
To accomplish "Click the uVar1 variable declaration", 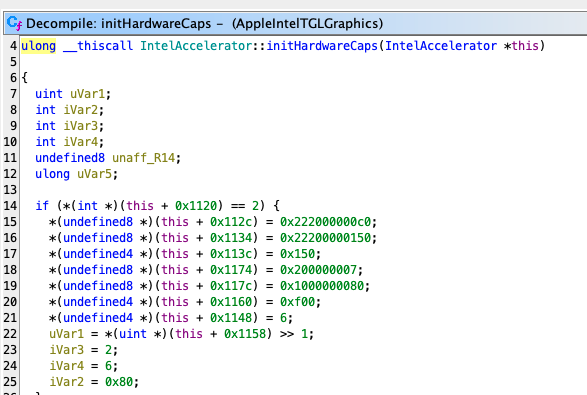I will tap(88, 94).
